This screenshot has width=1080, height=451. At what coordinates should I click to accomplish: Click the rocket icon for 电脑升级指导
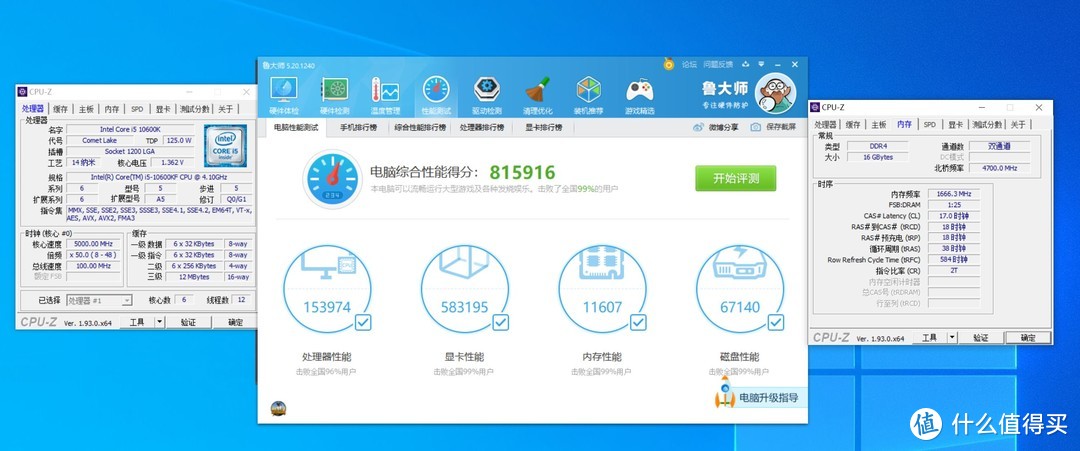(x=725, y=393)
